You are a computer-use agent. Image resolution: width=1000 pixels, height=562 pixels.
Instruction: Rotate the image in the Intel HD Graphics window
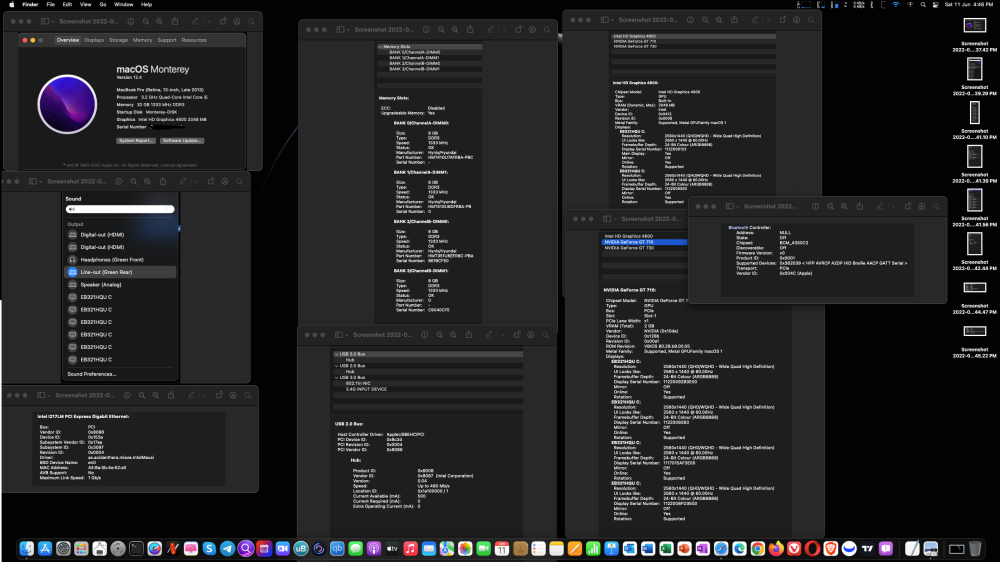[x=783, y=20]
